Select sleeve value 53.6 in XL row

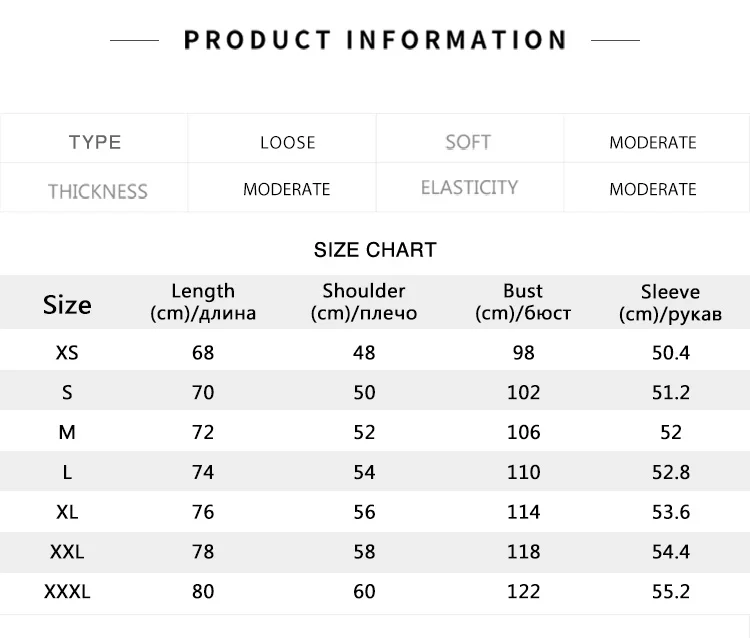click(670, 512)
